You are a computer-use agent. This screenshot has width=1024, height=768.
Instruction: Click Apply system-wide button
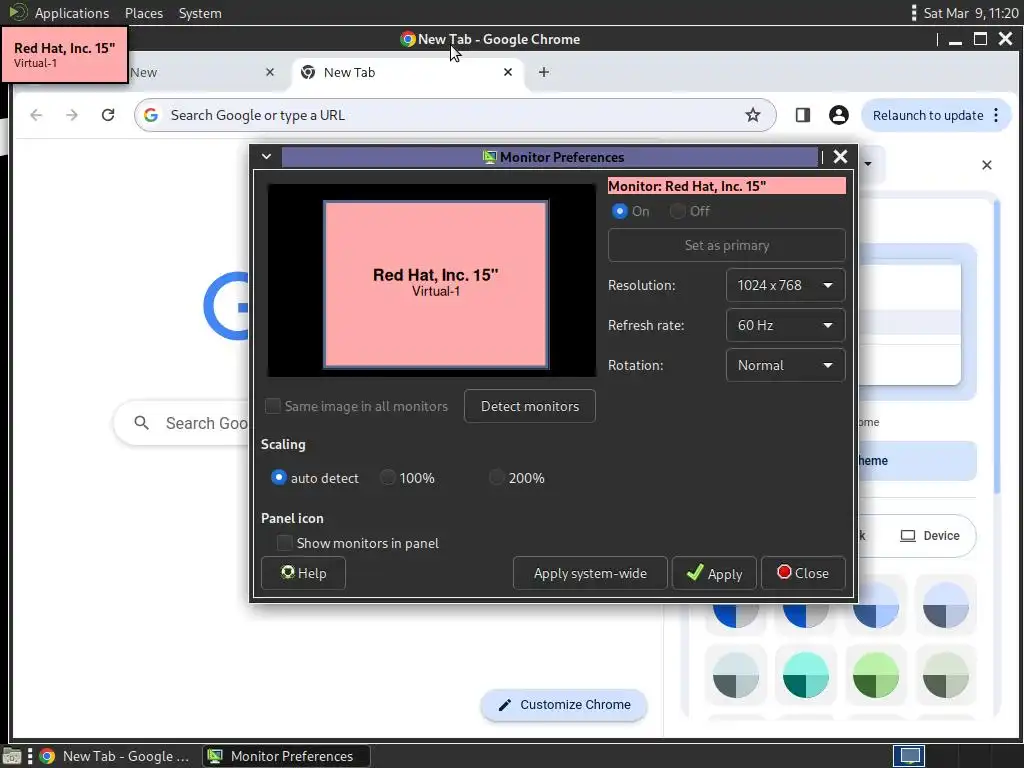590,573
